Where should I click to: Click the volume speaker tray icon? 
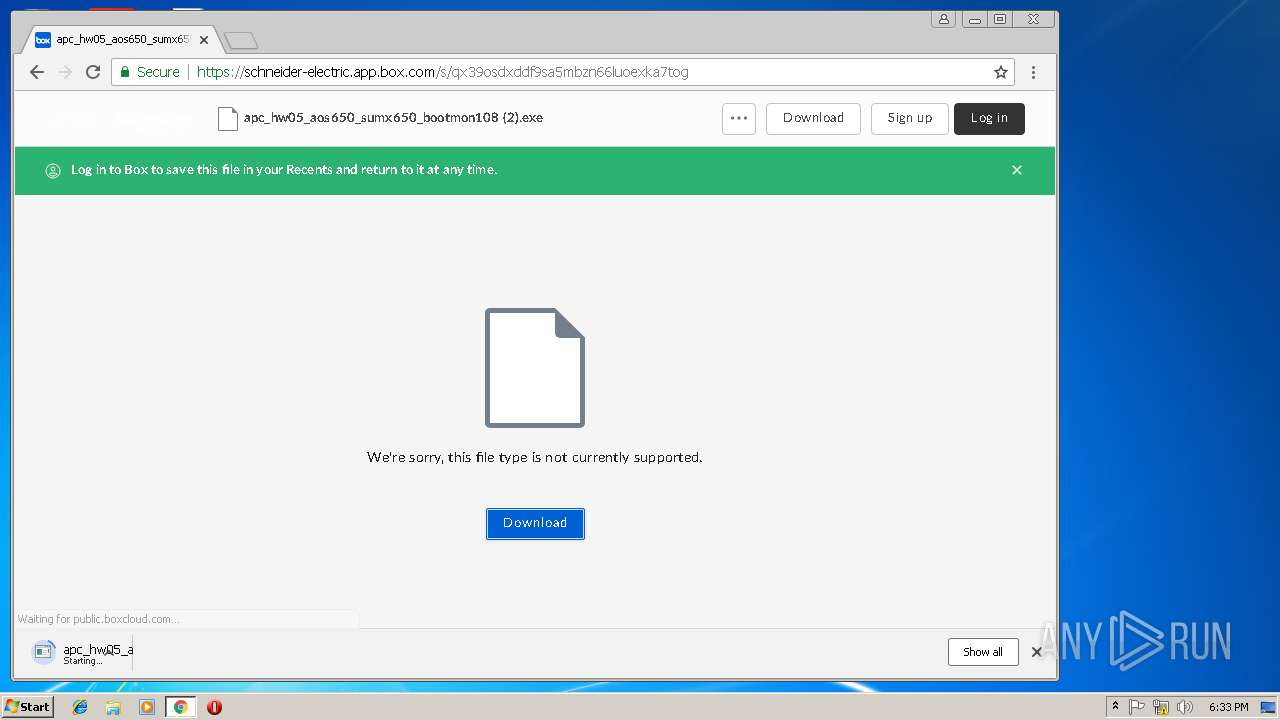click(x=1185, y=707)
